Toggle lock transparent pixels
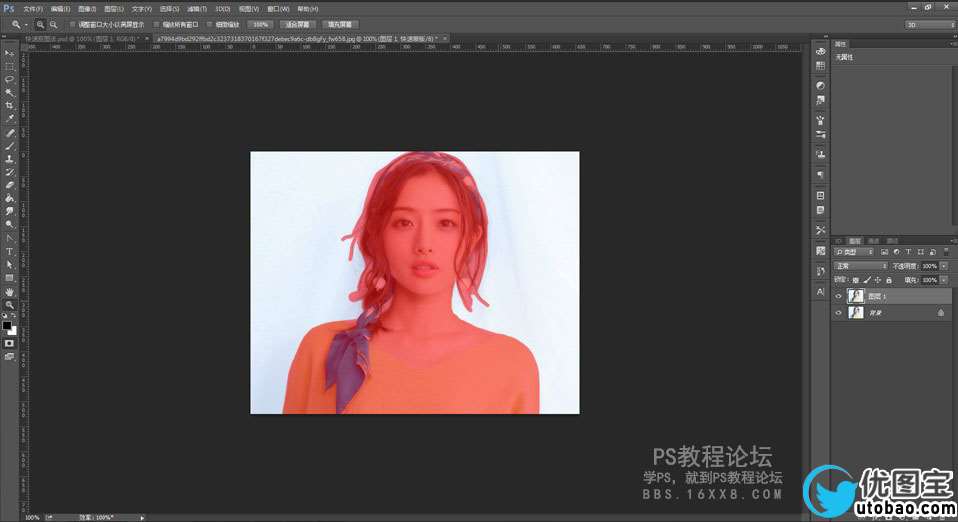Screen dimensions: 958x522 (x=855, y=280)
